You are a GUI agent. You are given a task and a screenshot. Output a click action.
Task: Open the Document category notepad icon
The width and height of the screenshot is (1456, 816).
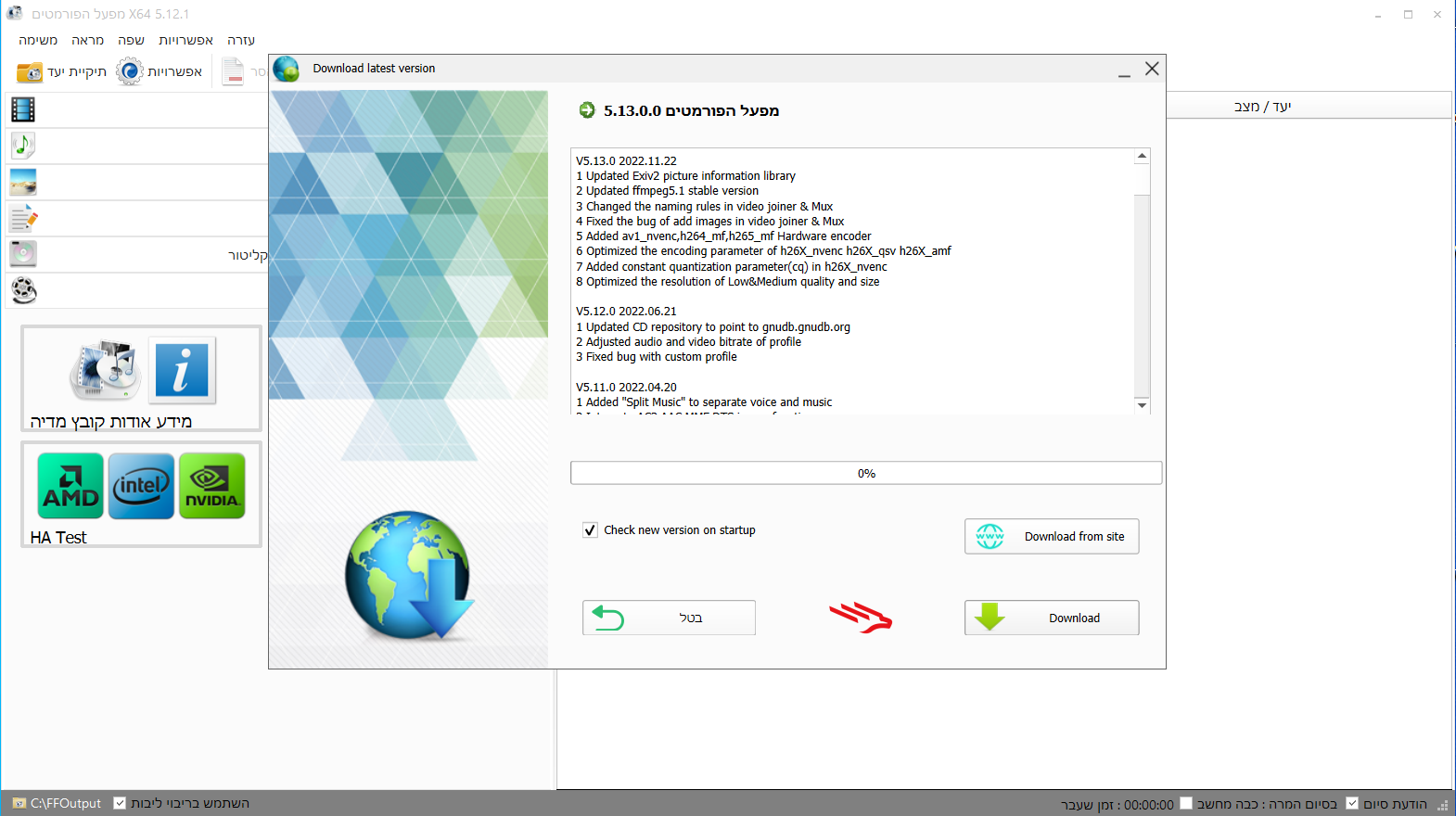23,219
